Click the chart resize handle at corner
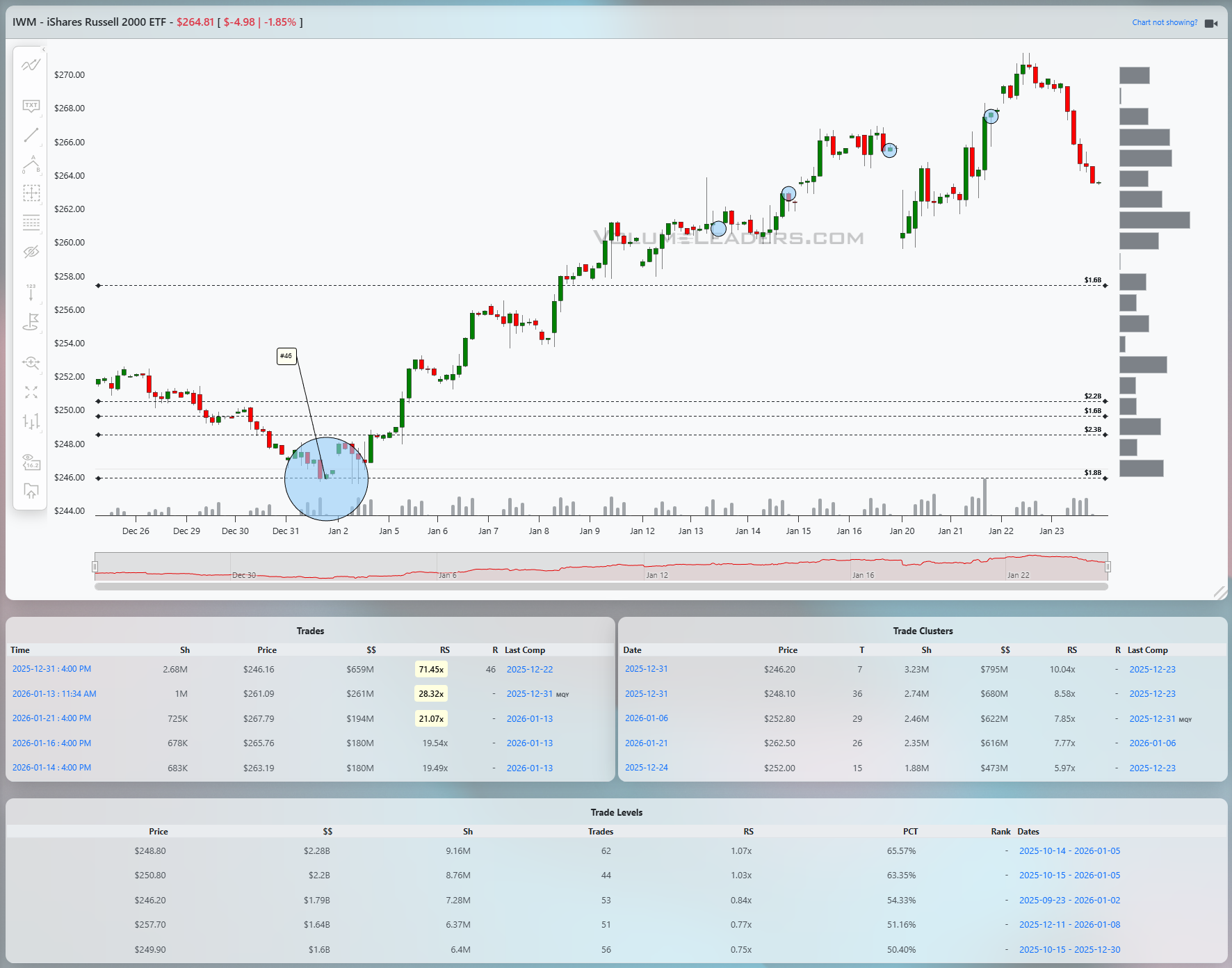The image size is (1232, 968). point(1219,592)
